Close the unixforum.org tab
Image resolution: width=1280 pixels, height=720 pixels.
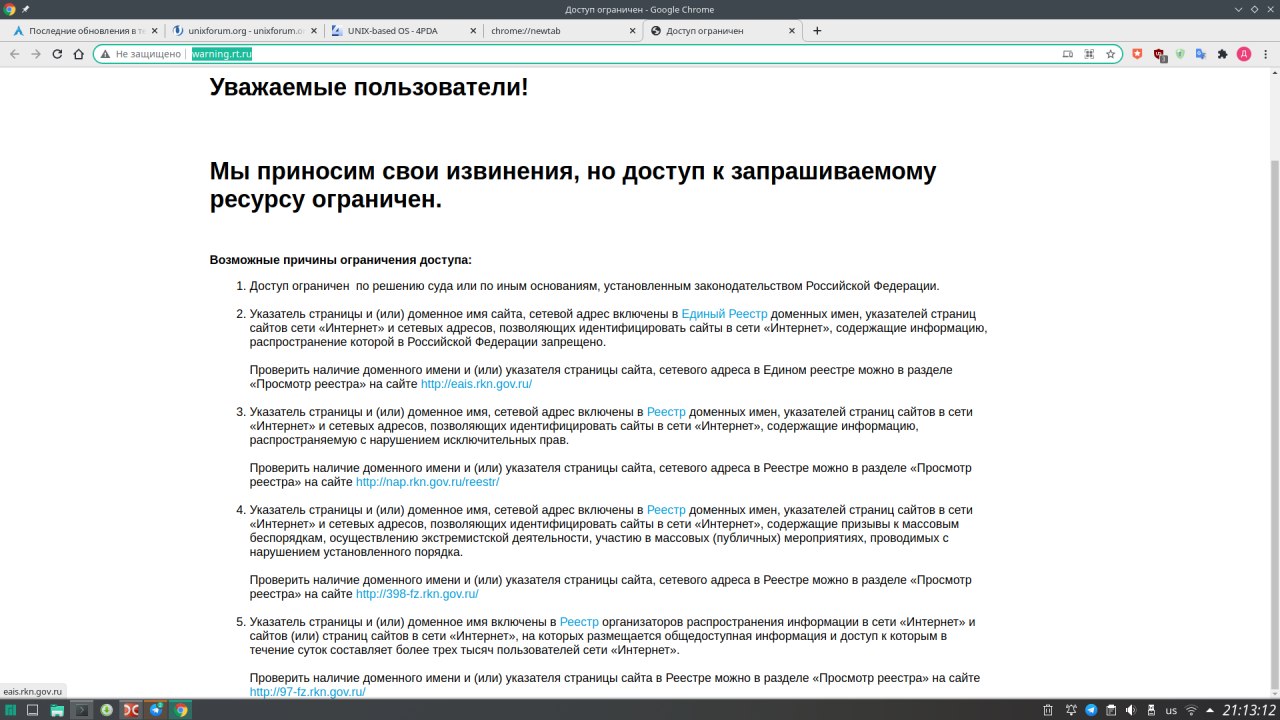click(314, 31)
